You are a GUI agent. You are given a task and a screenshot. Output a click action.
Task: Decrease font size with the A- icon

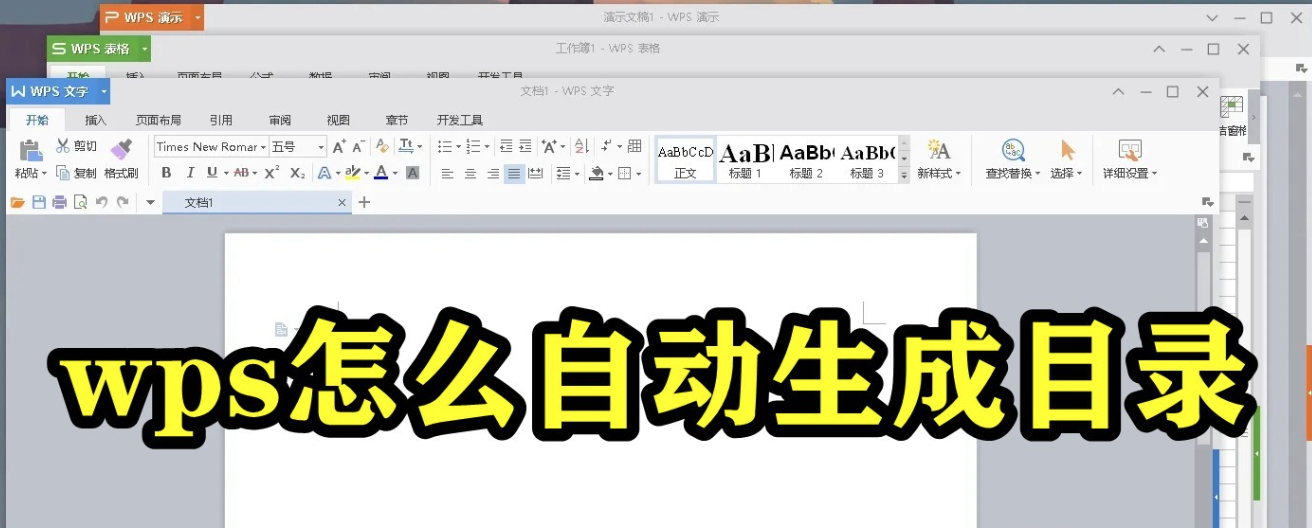click(359, 146)
